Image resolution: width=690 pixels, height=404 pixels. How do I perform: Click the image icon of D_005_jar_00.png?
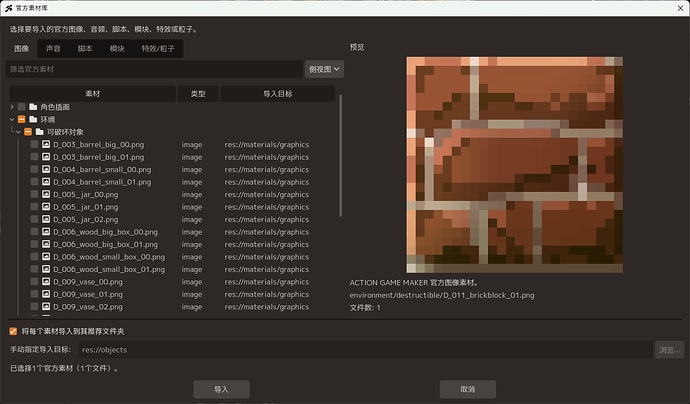click(46, 194)
